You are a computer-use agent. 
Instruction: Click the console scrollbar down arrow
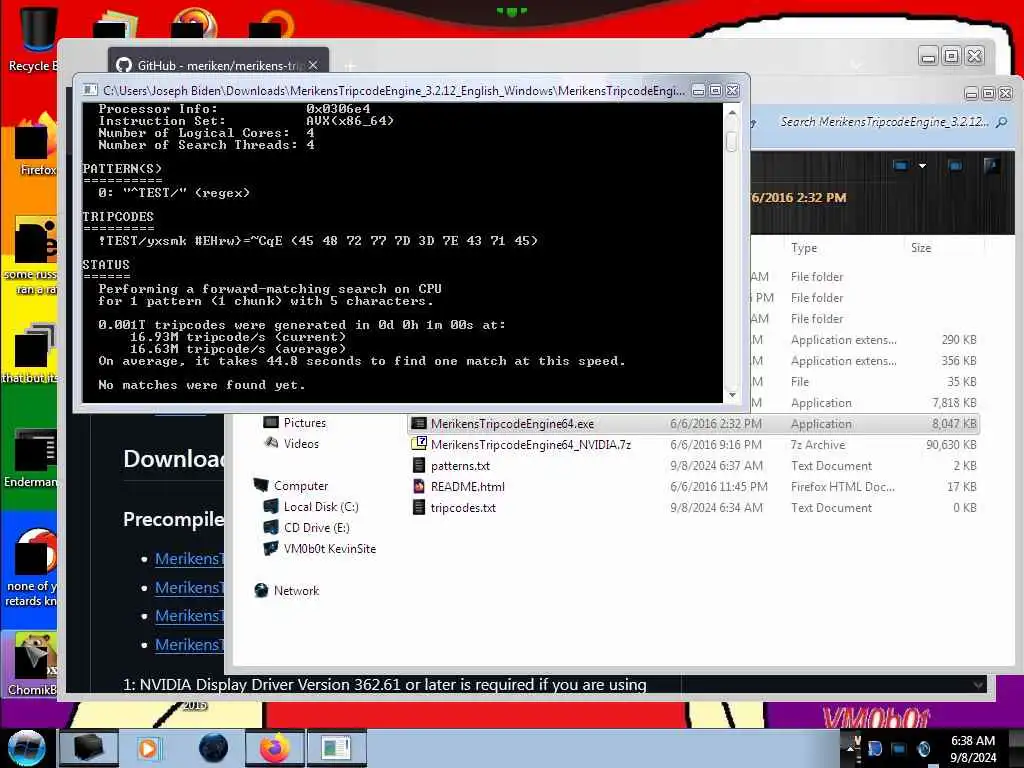[x=732, y=395]
